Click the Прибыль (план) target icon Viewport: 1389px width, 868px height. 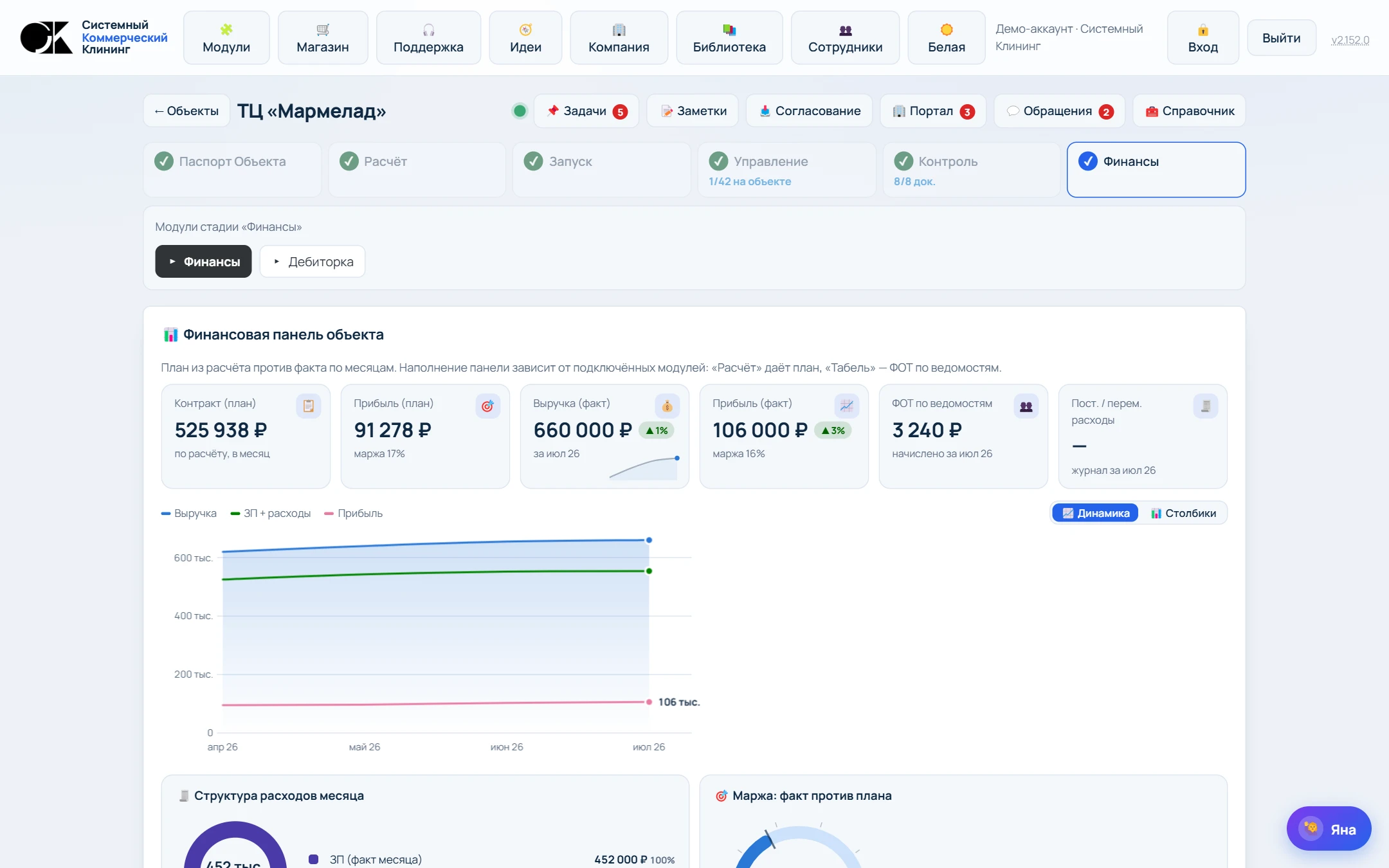[488, 406]
